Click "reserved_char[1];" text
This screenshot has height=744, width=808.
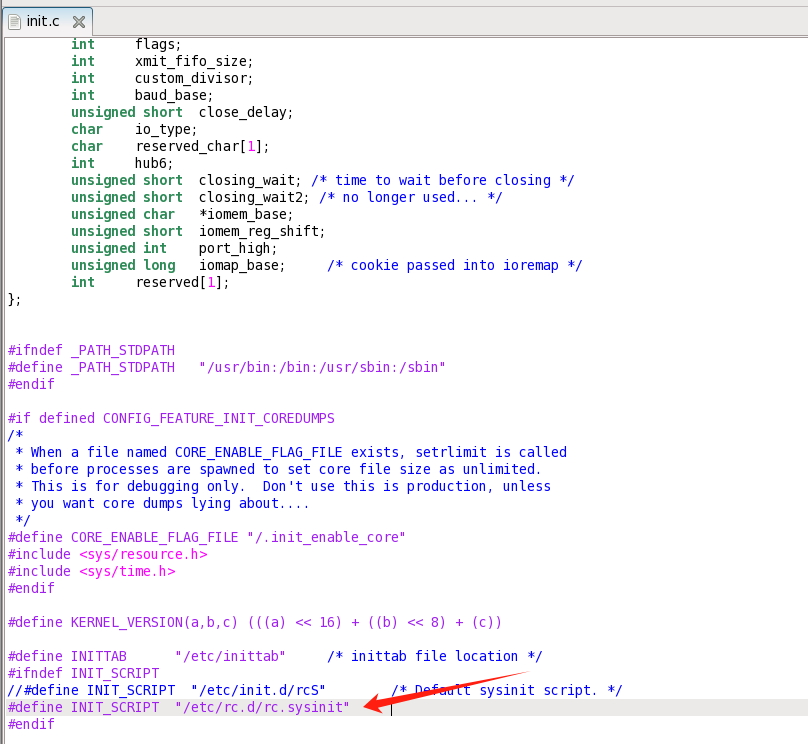(x=203, y=146)
